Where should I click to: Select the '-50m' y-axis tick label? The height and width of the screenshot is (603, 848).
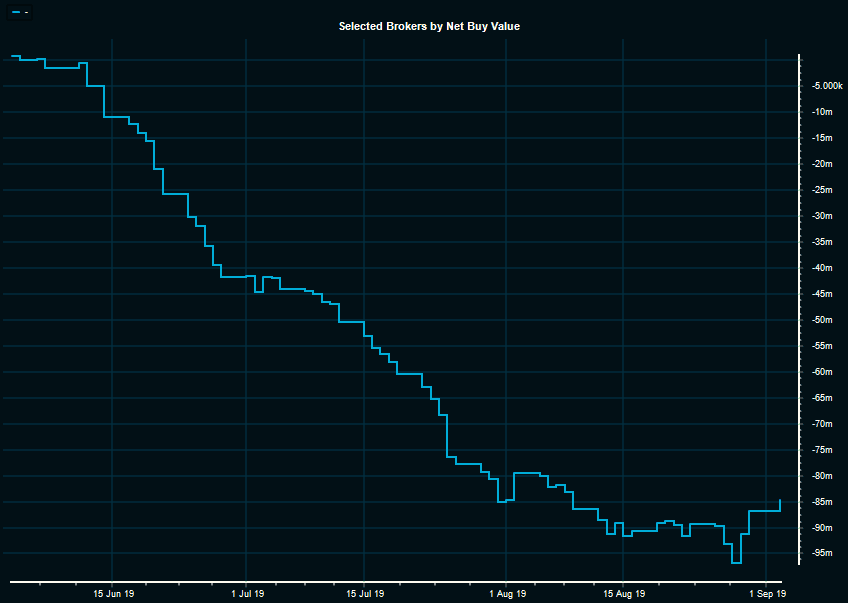[822, 320]
